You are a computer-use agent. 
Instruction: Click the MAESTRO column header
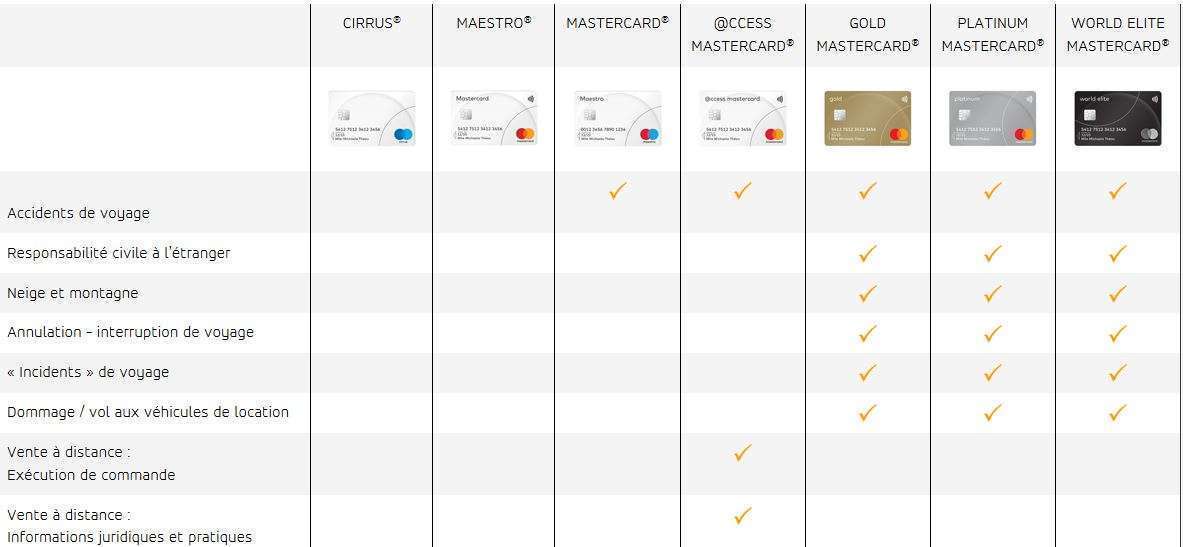[494, 23]
